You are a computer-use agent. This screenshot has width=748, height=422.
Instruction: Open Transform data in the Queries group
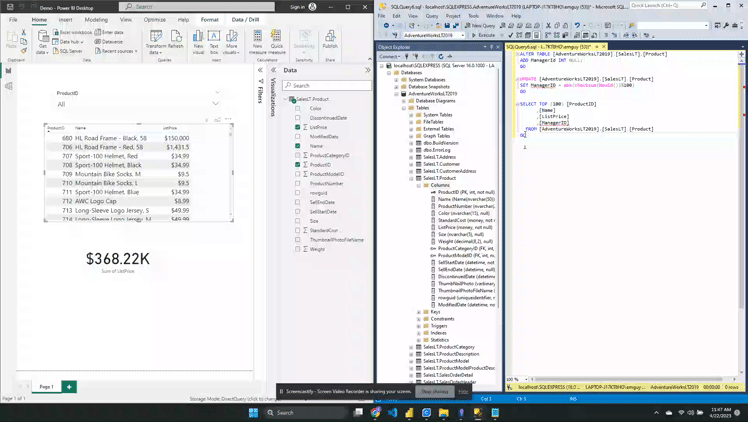click(156, 39)
